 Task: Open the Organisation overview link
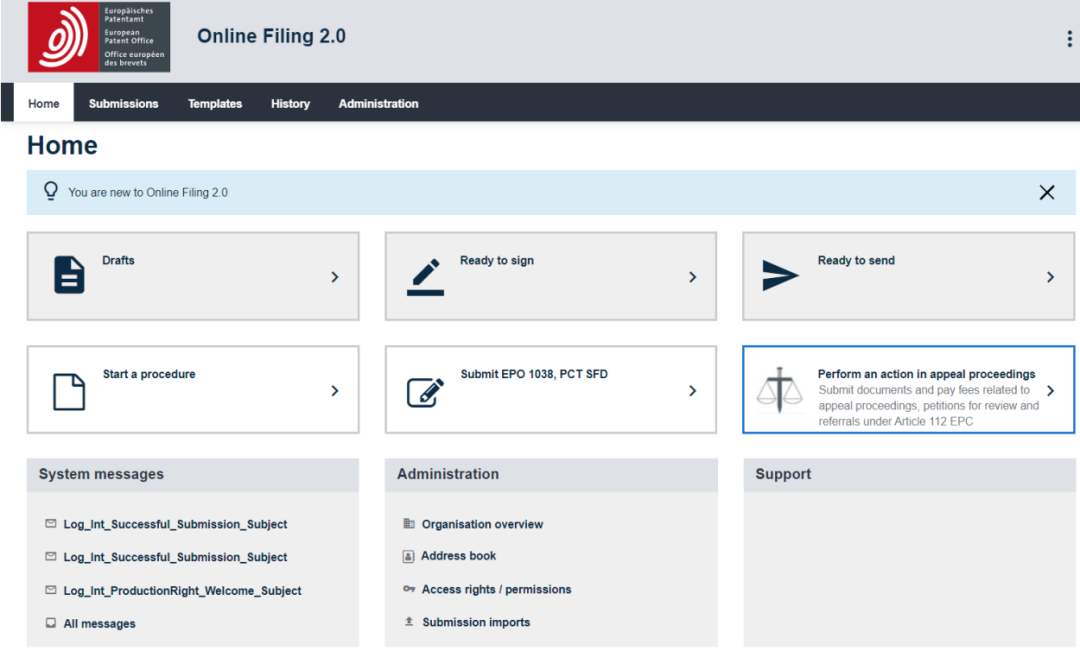(x=482, y=524)
